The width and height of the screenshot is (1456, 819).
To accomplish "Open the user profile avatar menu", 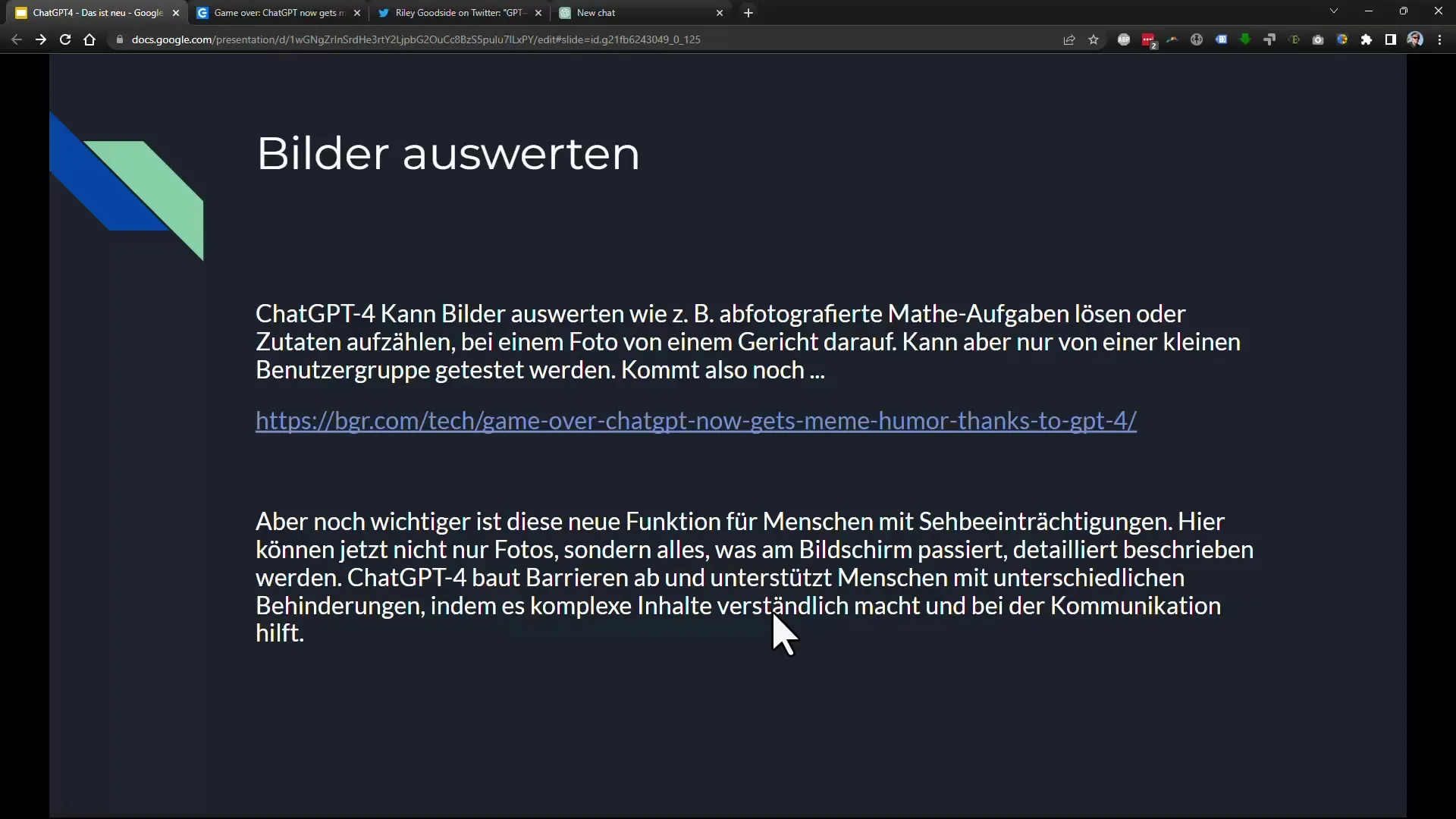I will coord(1415,39).
